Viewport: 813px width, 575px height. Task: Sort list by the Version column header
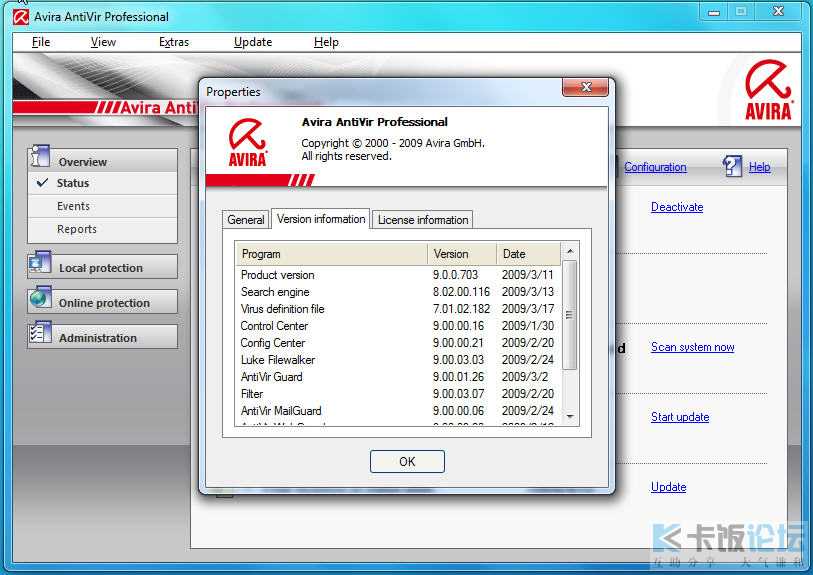click(x=462, y=254)
